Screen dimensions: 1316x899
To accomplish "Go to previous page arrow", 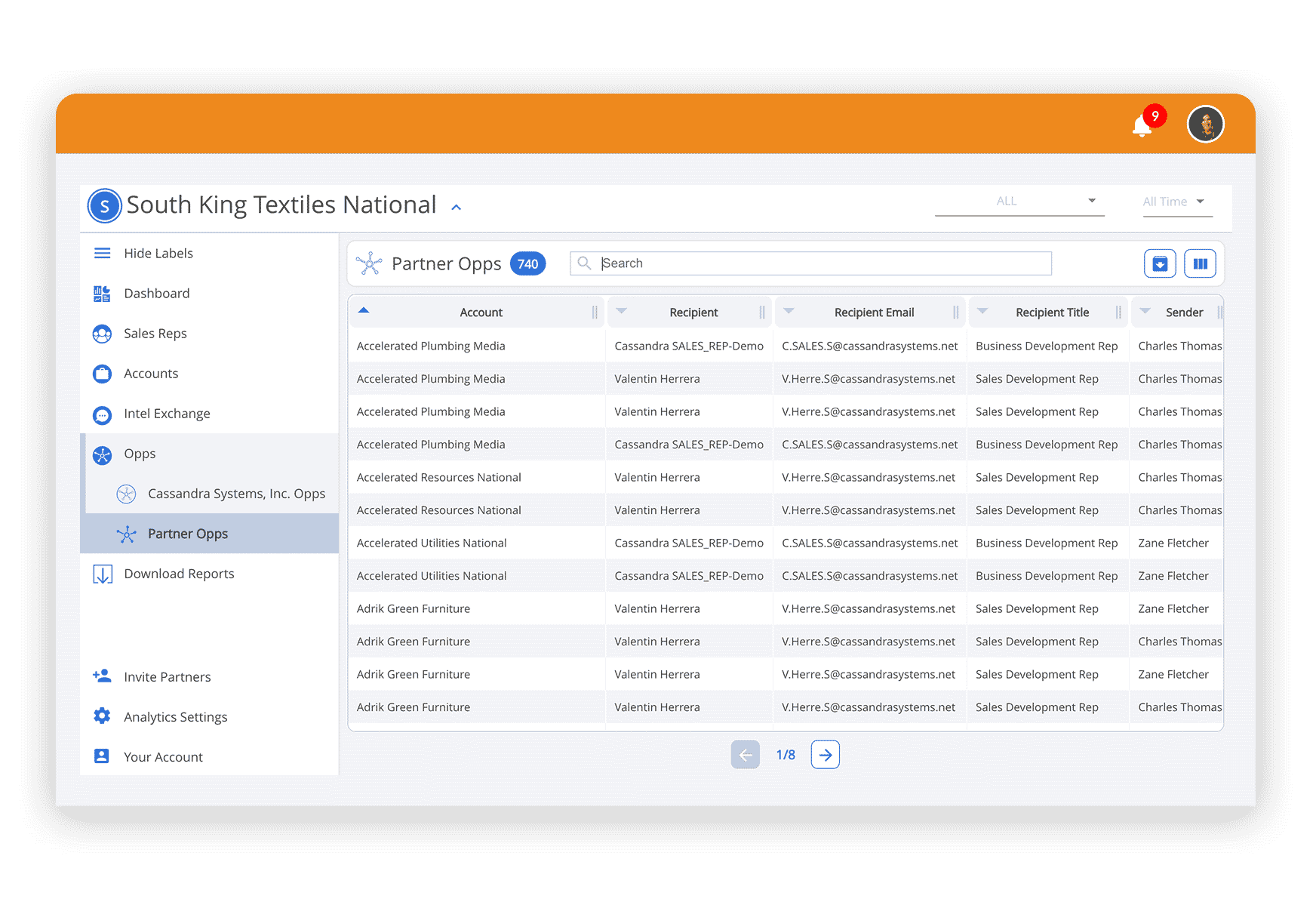I will (745, 754).
